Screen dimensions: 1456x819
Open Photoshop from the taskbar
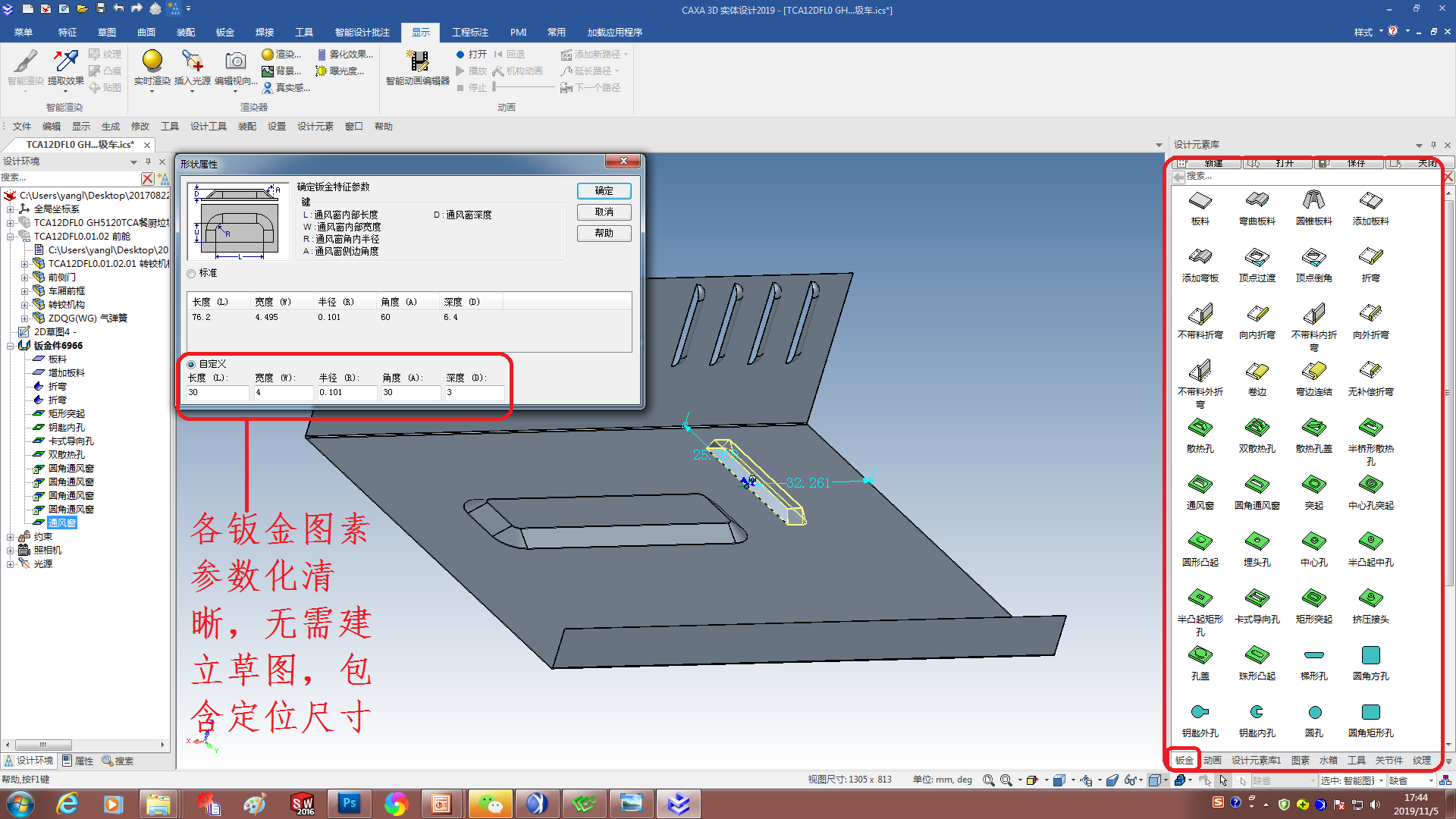[350, 803]
